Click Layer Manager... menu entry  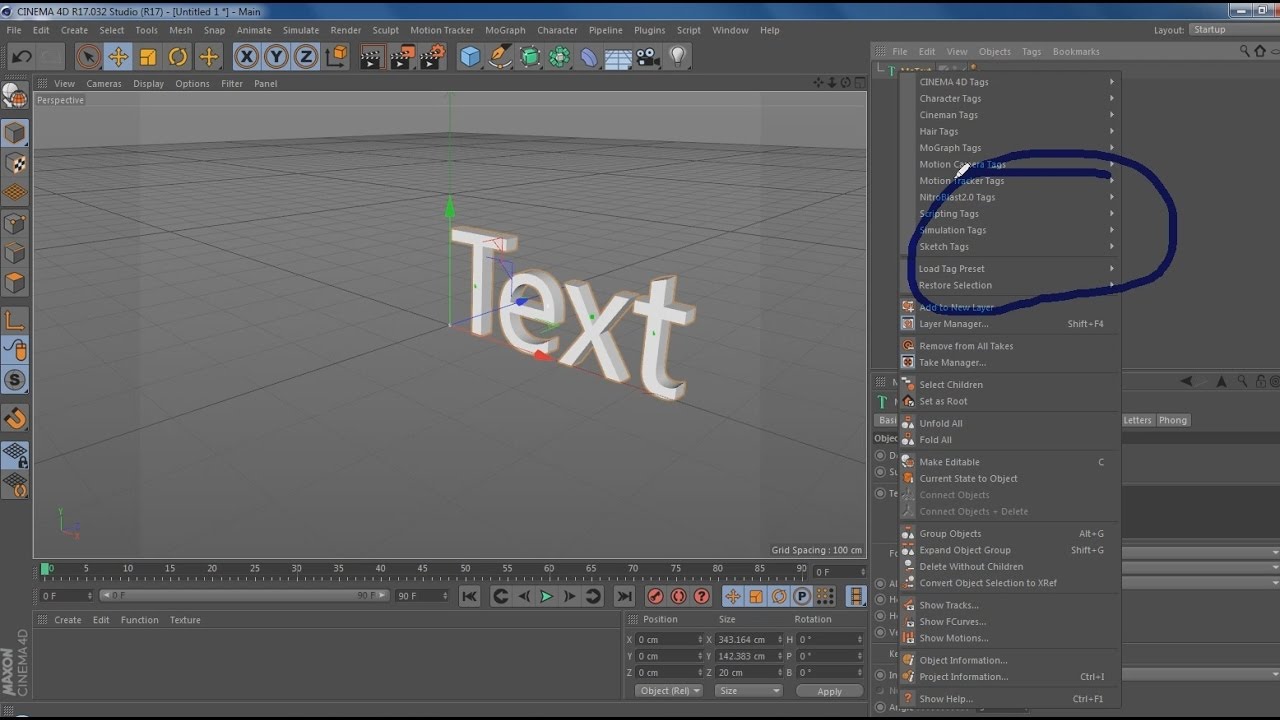coord(1009,324)
